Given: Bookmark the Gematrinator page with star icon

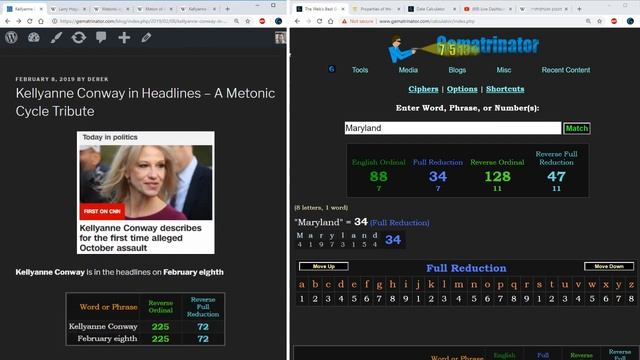Looking at the screenshot, I should click(x=600, y=21).
